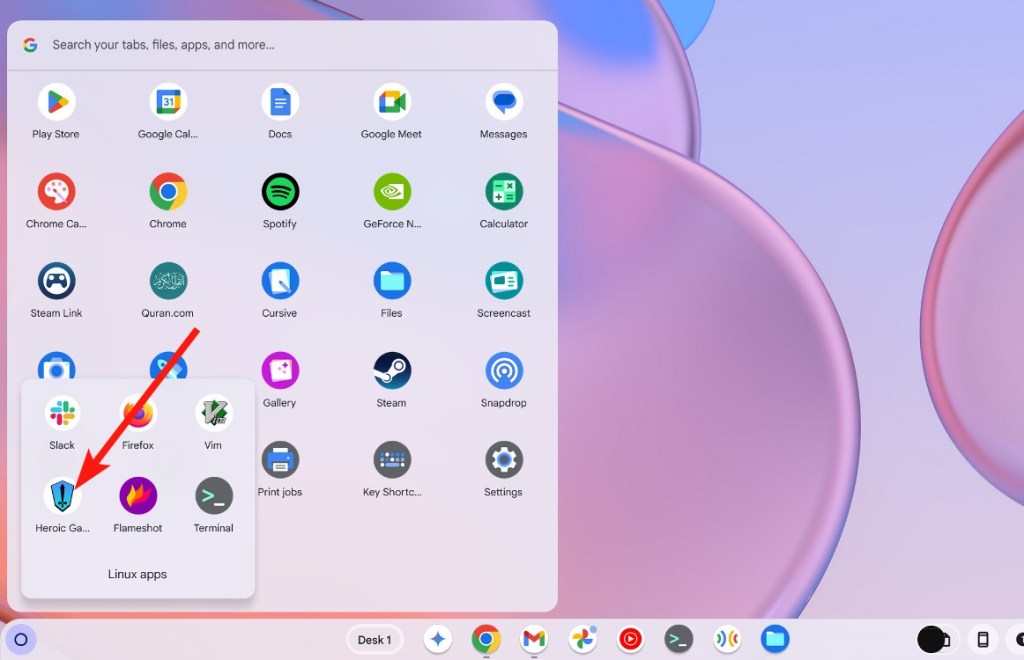Open the Calculator app
1024x660 pixels.
coord(504,192)
